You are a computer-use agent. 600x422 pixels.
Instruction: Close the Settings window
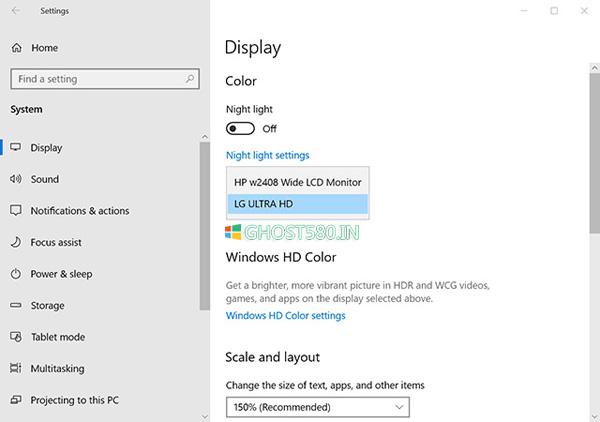tap(584, 11)
